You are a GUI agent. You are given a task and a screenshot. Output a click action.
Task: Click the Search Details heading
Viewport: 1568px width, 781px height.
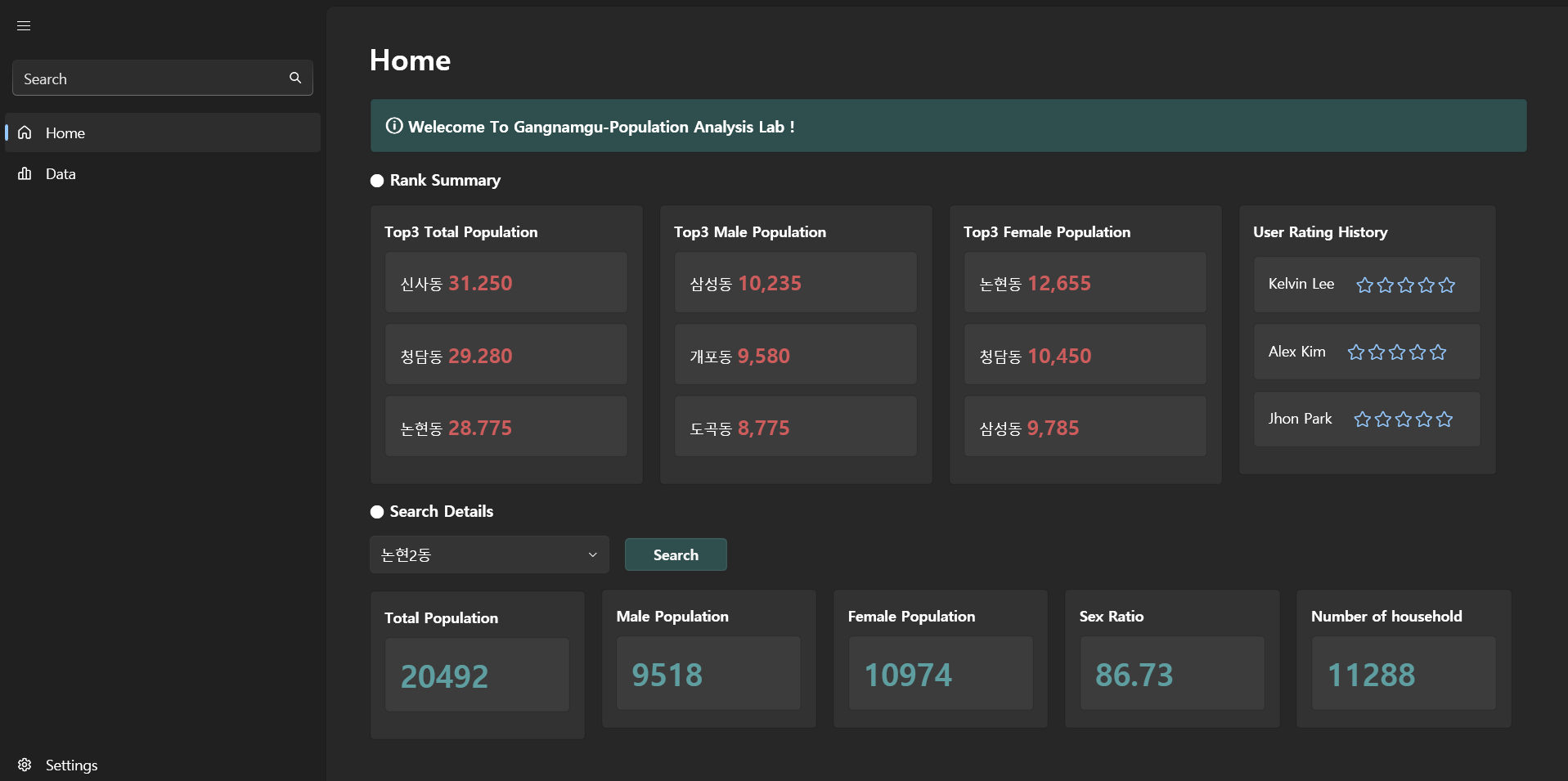coord(442,511)
